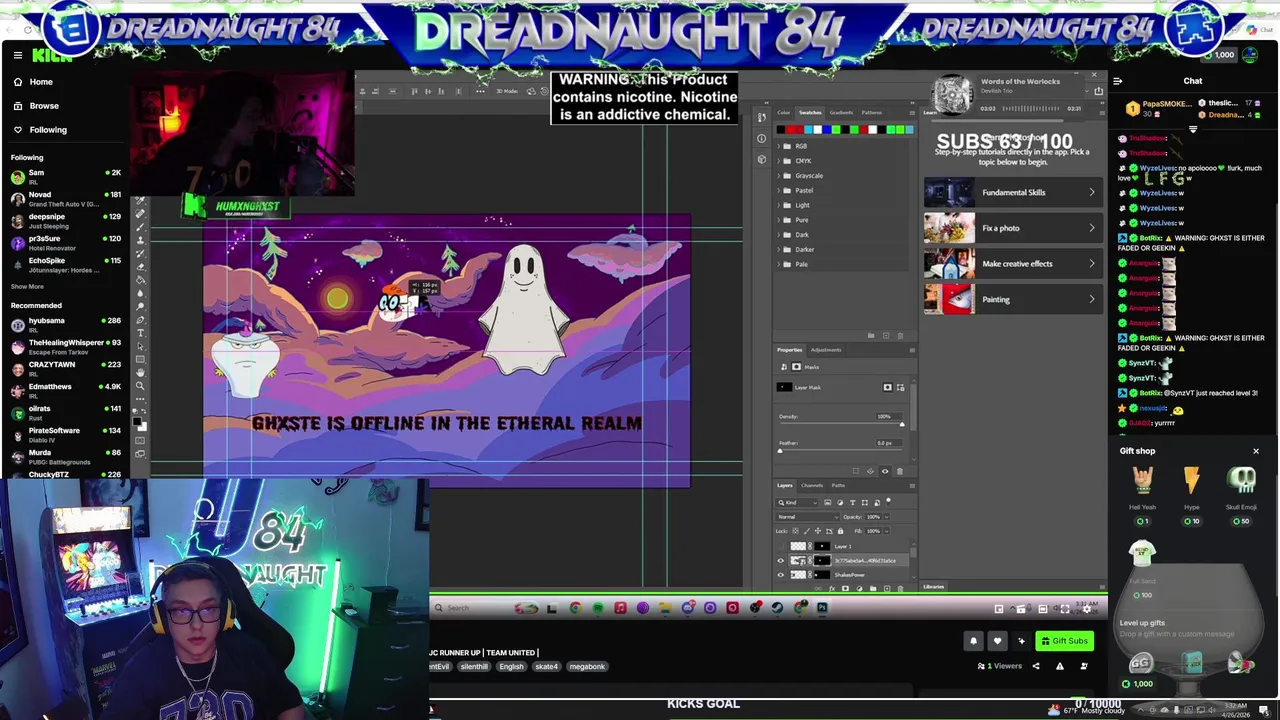The width and height of the screenshot is (1280, 720).
Task: Switch to the Paths tab
Action: [838, 485]
